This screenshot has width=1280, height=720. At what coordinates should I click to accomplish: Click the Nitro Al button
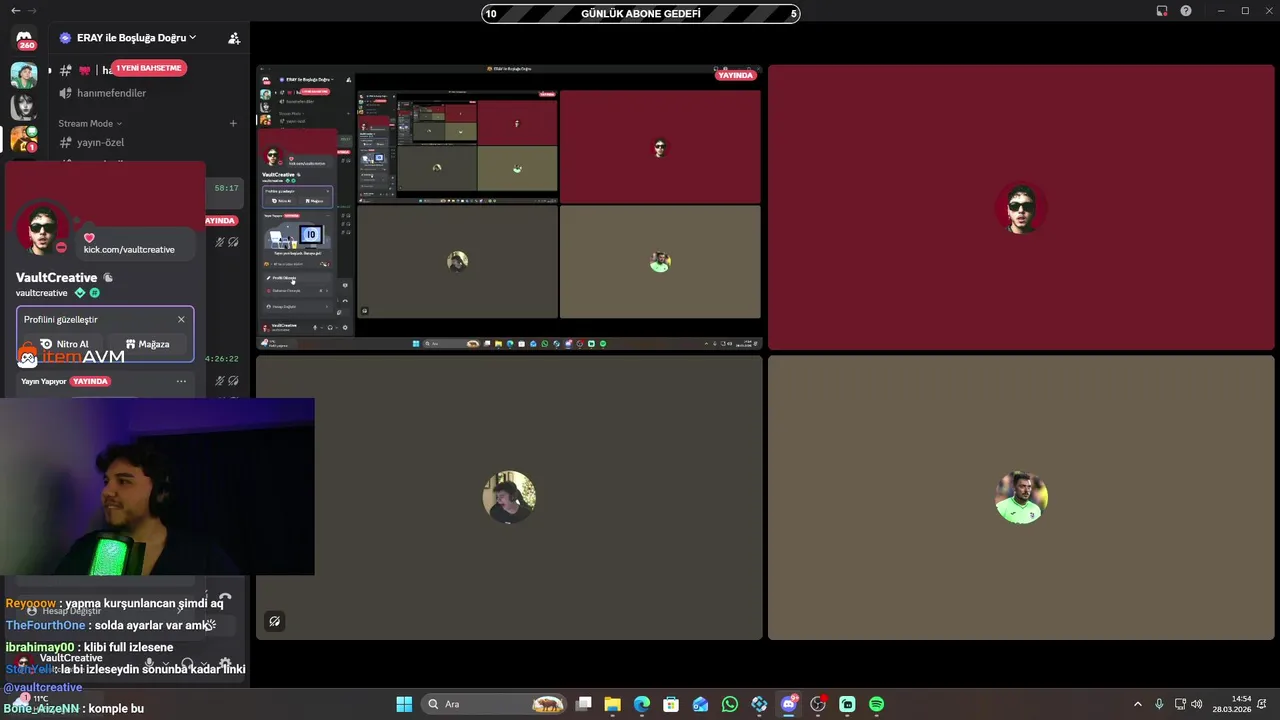(64, 344)
